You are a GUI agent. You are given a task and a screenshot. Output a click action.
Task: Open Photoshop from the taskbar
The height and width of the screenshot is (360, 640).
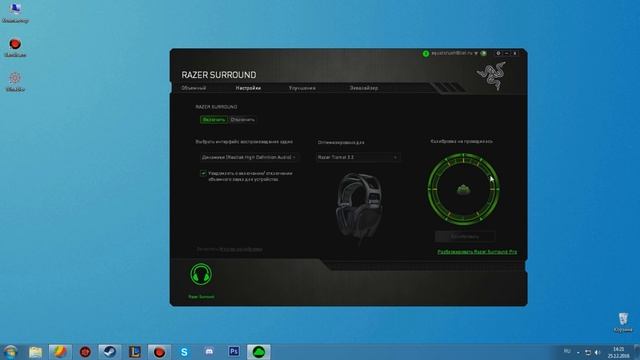pyautogui.click(x=233, y=351)
